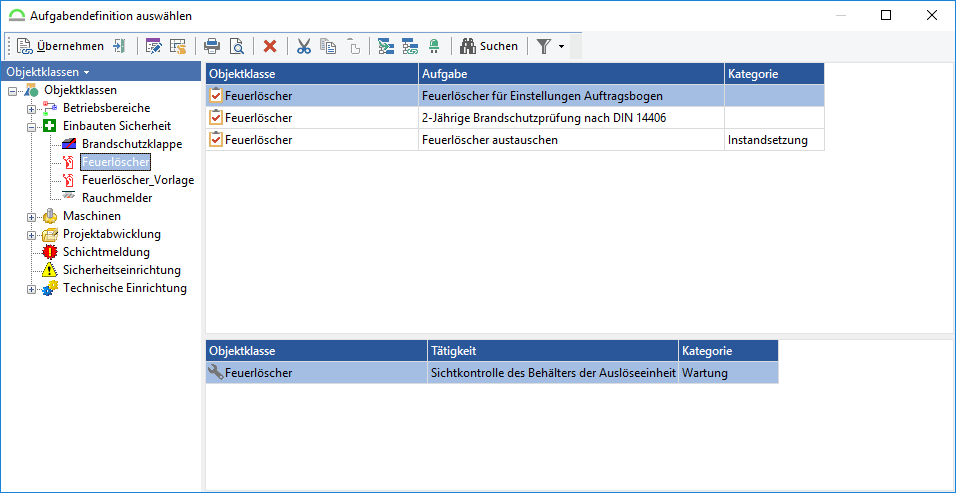Select Projektabwicklung tree item
The height and width of the screenshot is (493, 956).
click(112, 234)
